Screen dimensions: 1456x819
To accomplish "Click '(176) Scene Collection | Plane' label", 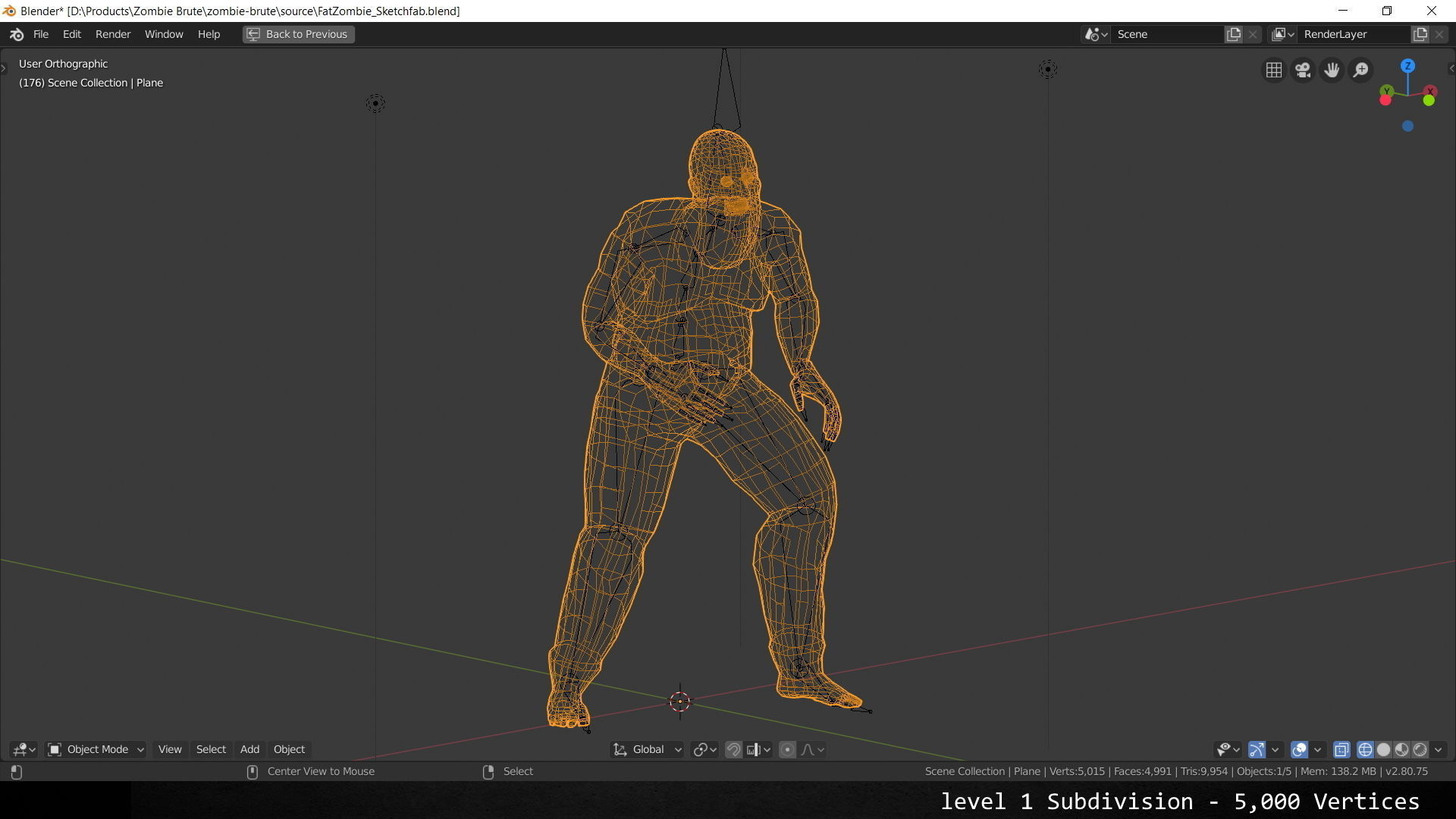I will (91, 83).
